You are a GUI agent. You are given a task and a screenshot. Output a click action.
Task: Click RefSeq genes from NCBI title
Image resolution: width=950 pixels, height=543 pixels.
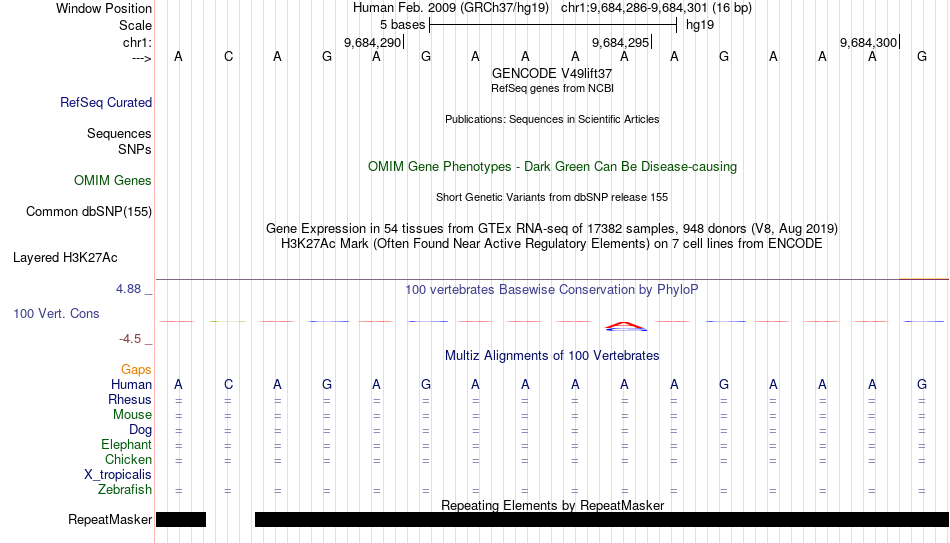pos(552,88)
